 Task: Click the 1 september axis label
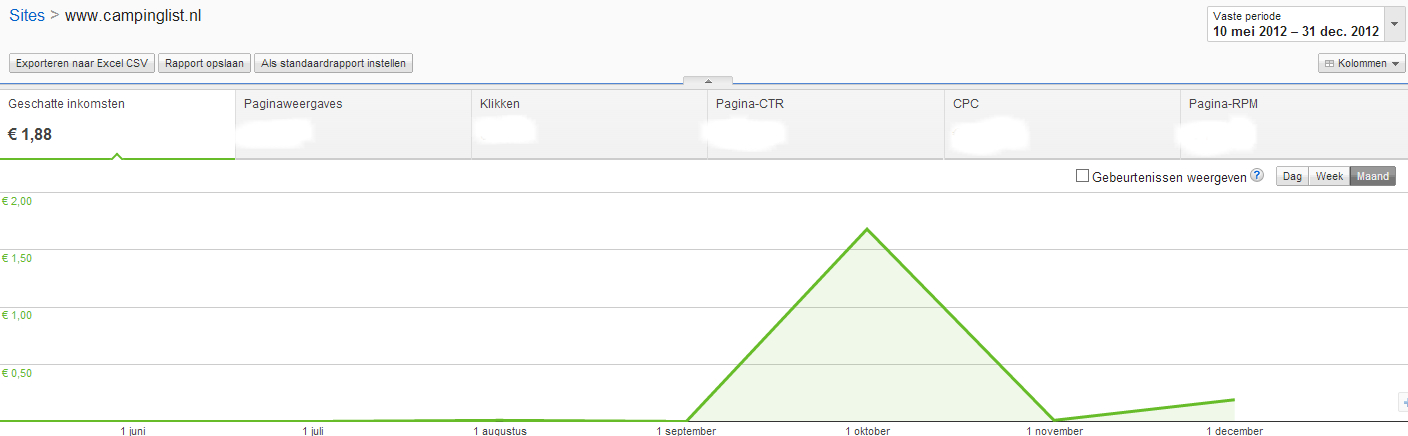[x=686, y=431]
